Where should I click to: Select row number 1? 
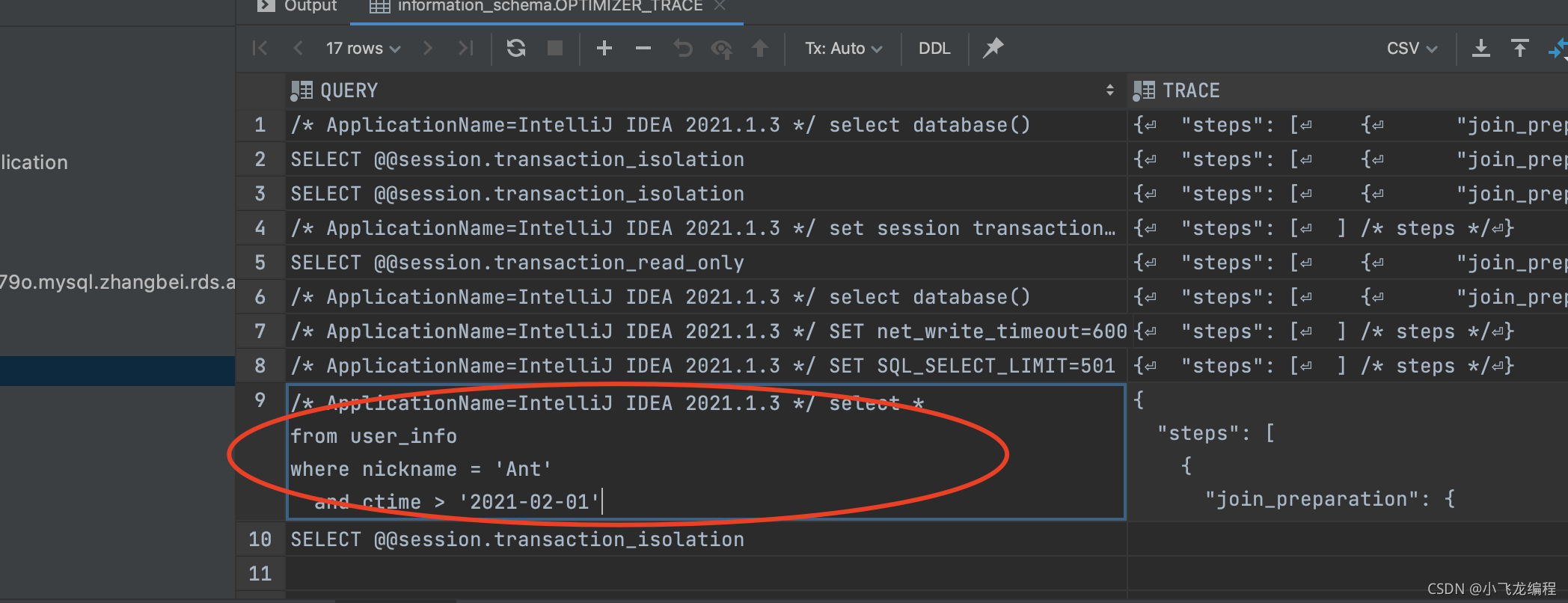pyautogui.click(x=260, y=125)
